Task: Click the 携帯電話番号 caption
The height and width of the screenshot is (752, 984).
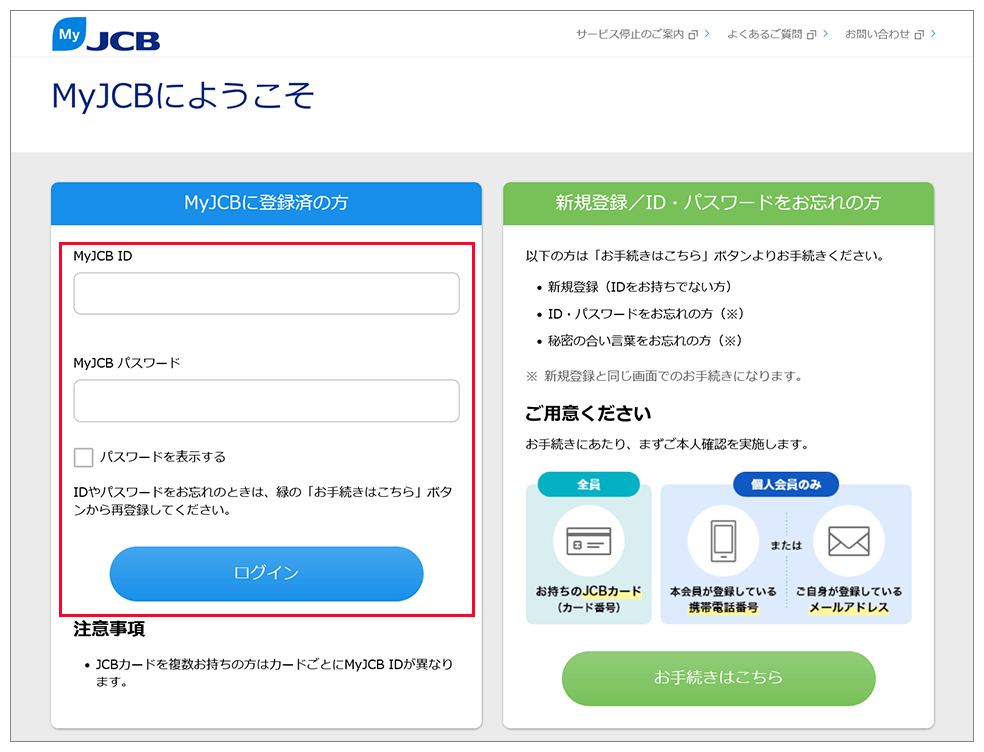Action: [x=724, y=608]
